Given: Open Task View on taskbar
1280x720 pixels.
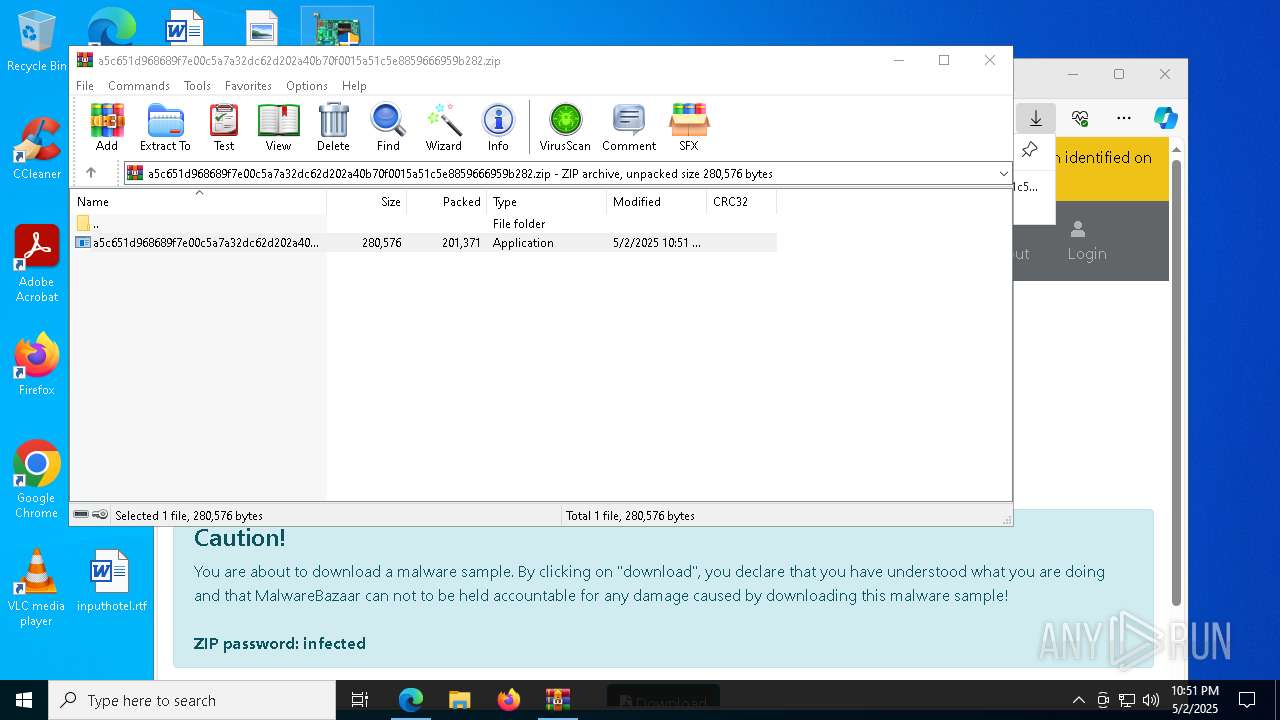Looking at the screenshot, I should [360, 700].
